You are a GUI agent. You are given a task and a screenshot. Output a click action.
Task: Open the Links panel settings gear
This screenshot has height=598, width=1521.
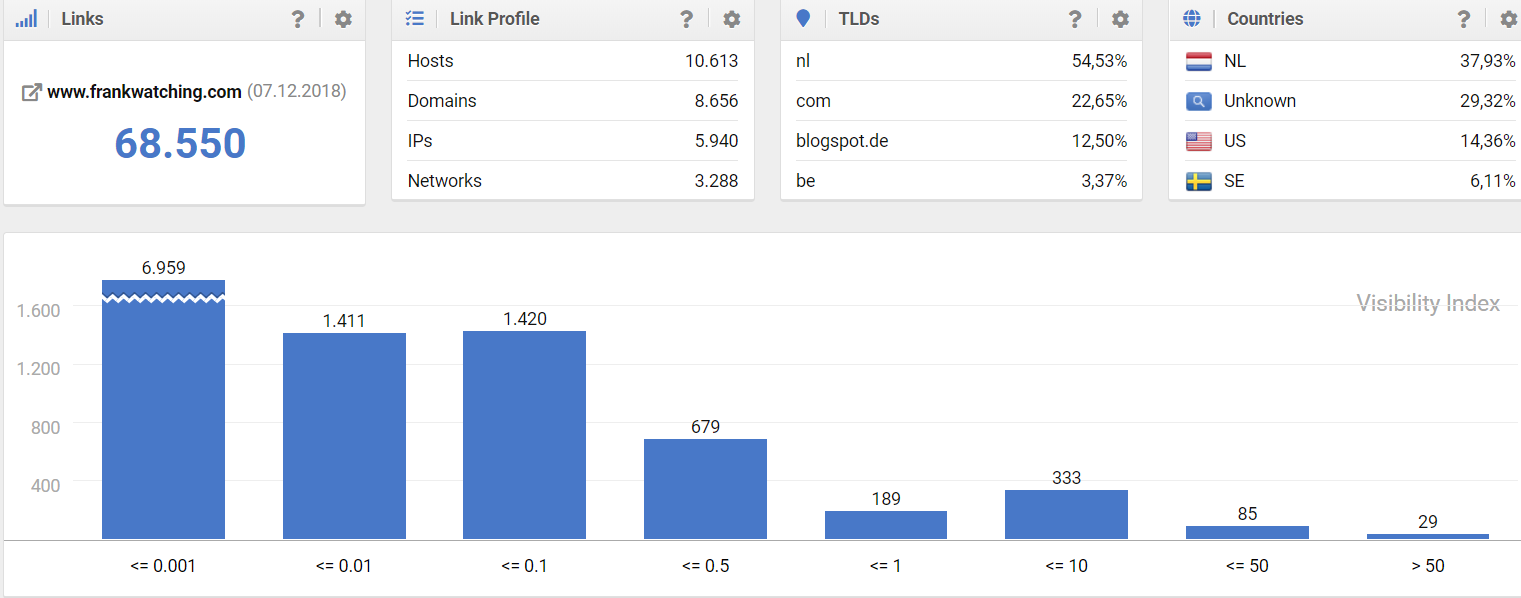[x=343, y=19]
